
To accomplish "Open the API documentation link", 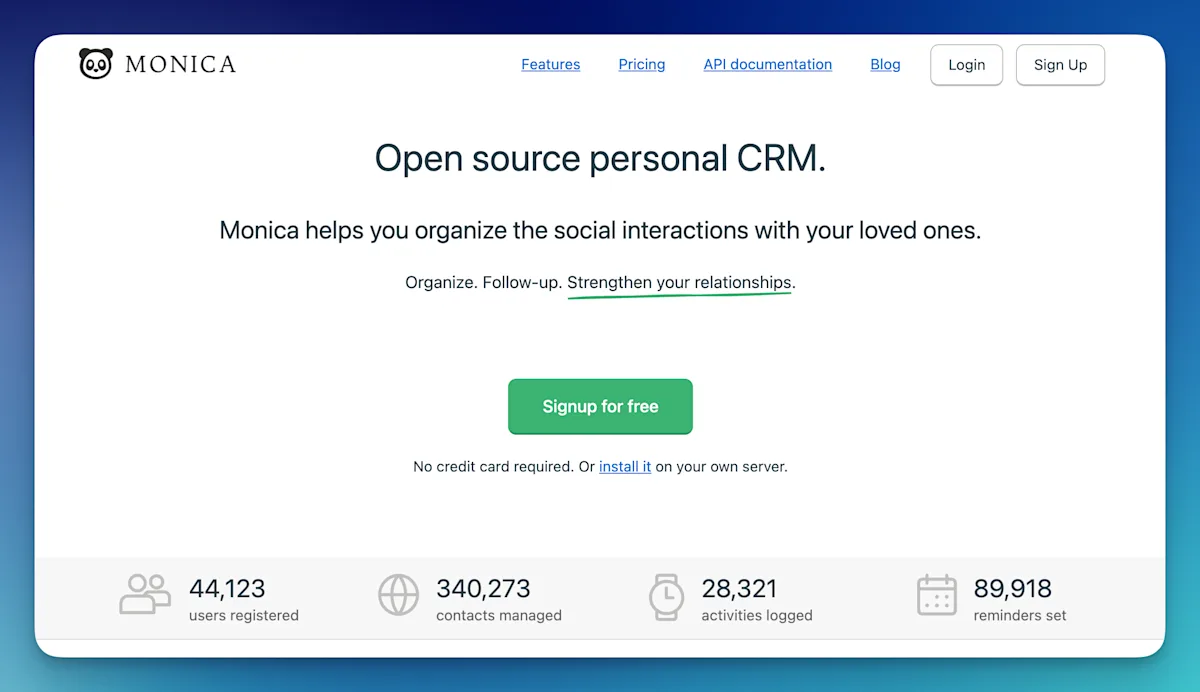I will tap(768, 64).
